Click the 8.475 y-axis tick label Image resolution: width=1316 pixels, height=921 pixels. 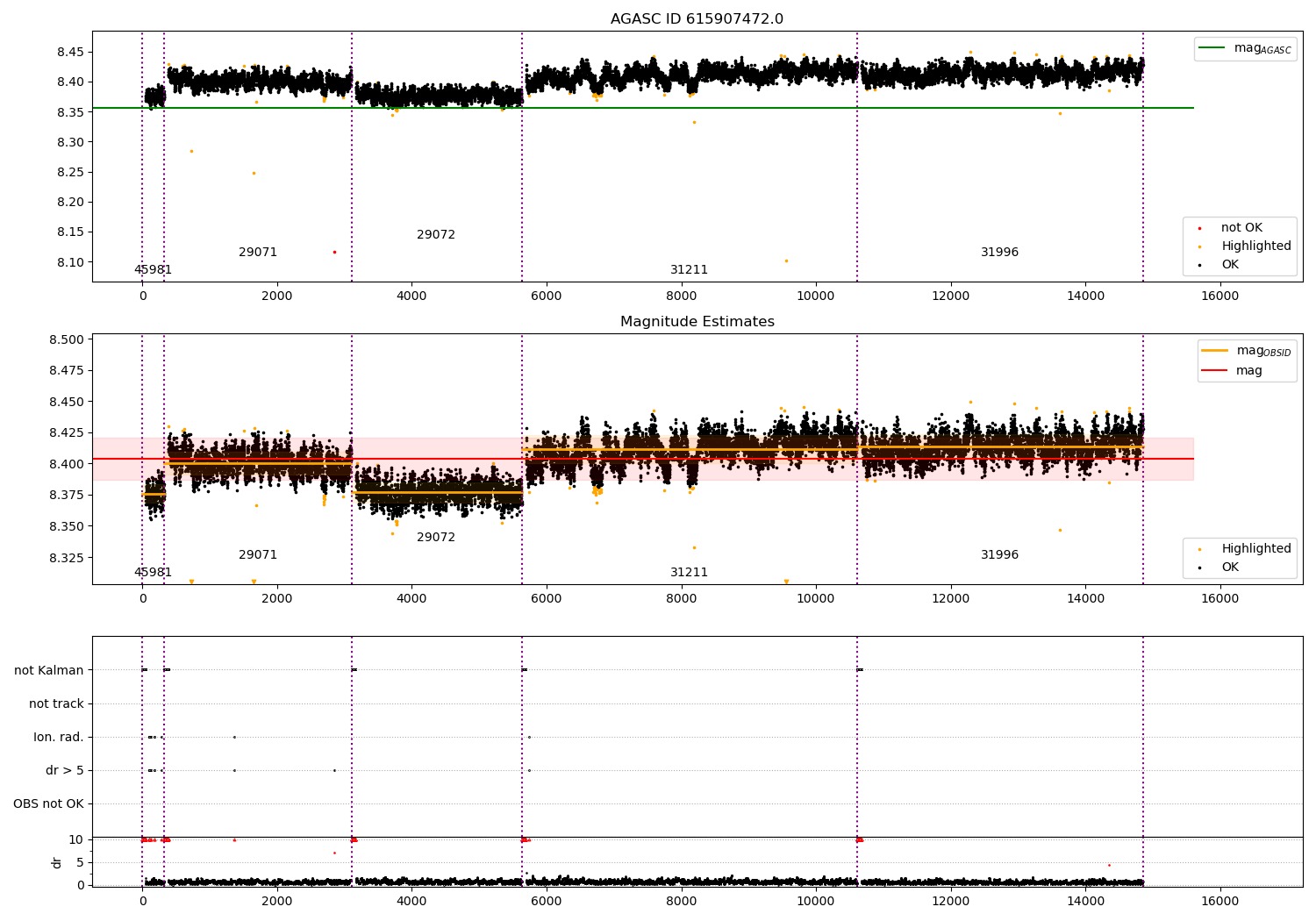[67, 371]
